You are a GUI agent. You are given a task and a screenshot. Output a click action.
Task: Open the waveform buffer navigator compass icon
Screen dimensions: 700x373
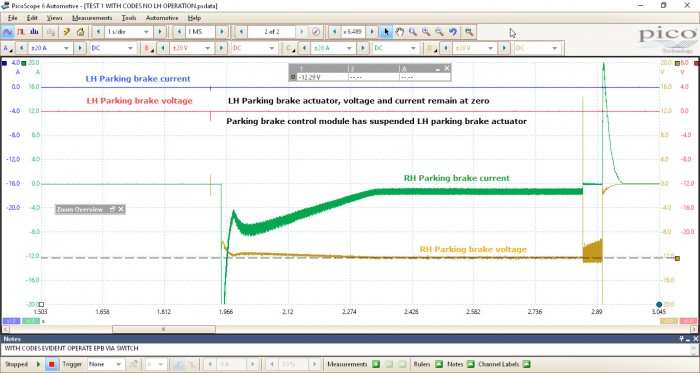point(316,32)
